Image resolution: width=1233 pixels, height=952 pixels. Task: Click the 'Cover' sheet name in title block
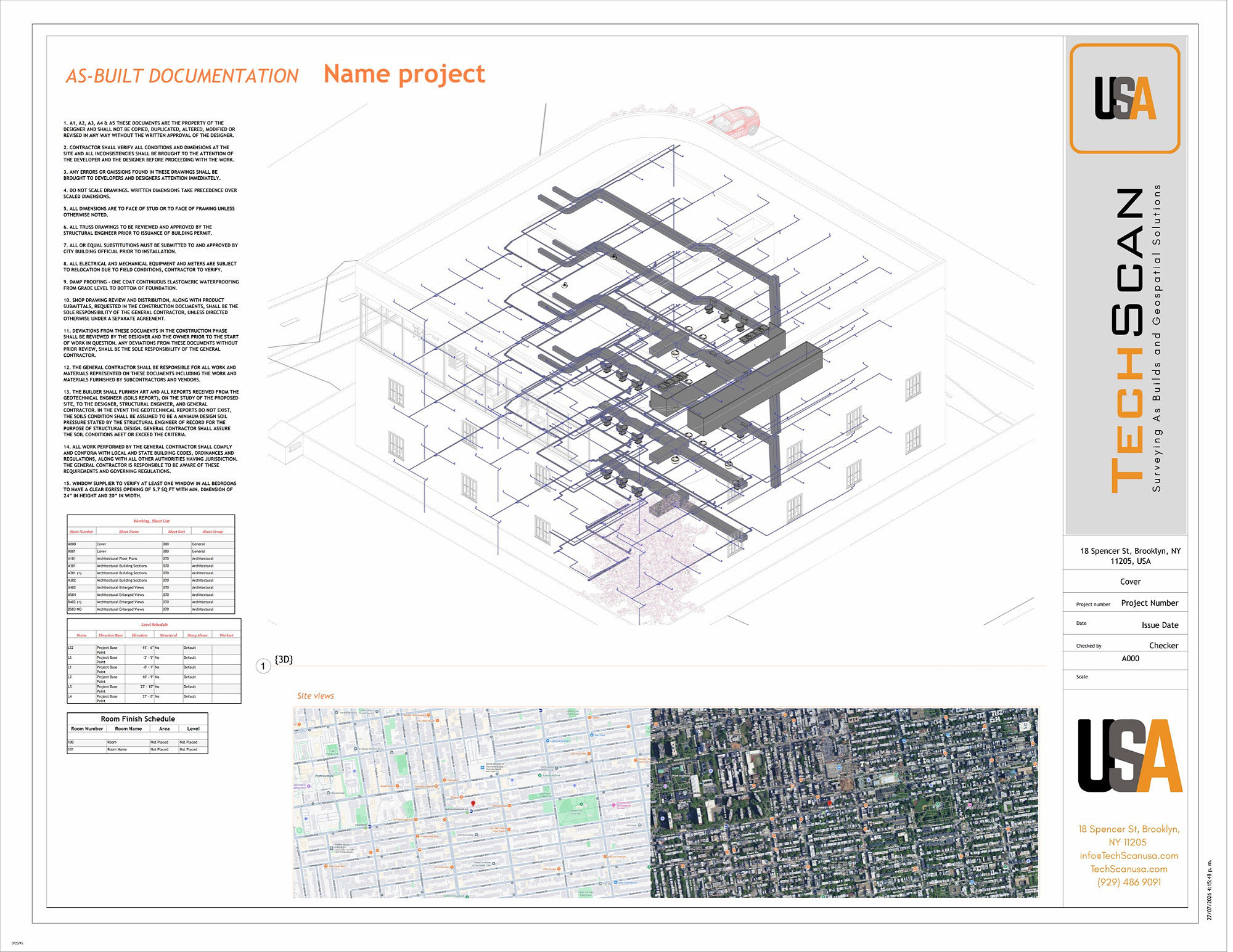coord(1130,582)
